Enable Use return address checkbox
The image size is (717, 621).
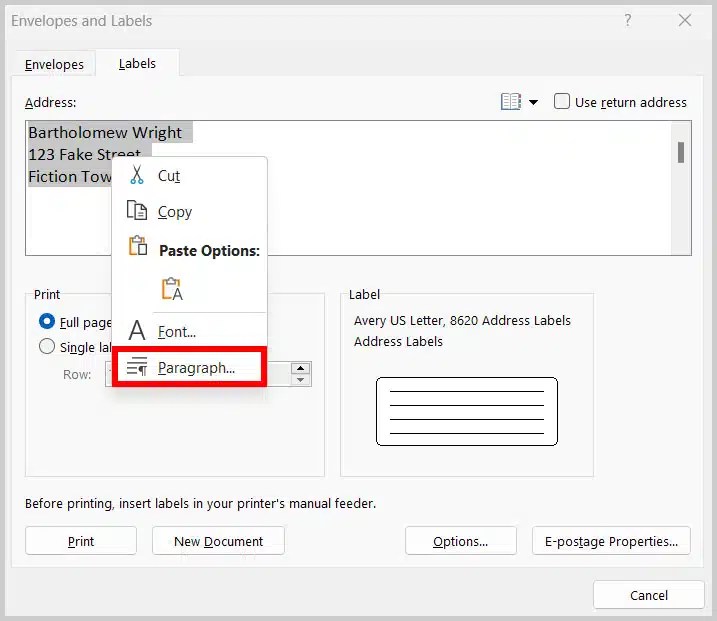(x=562, y=101)
